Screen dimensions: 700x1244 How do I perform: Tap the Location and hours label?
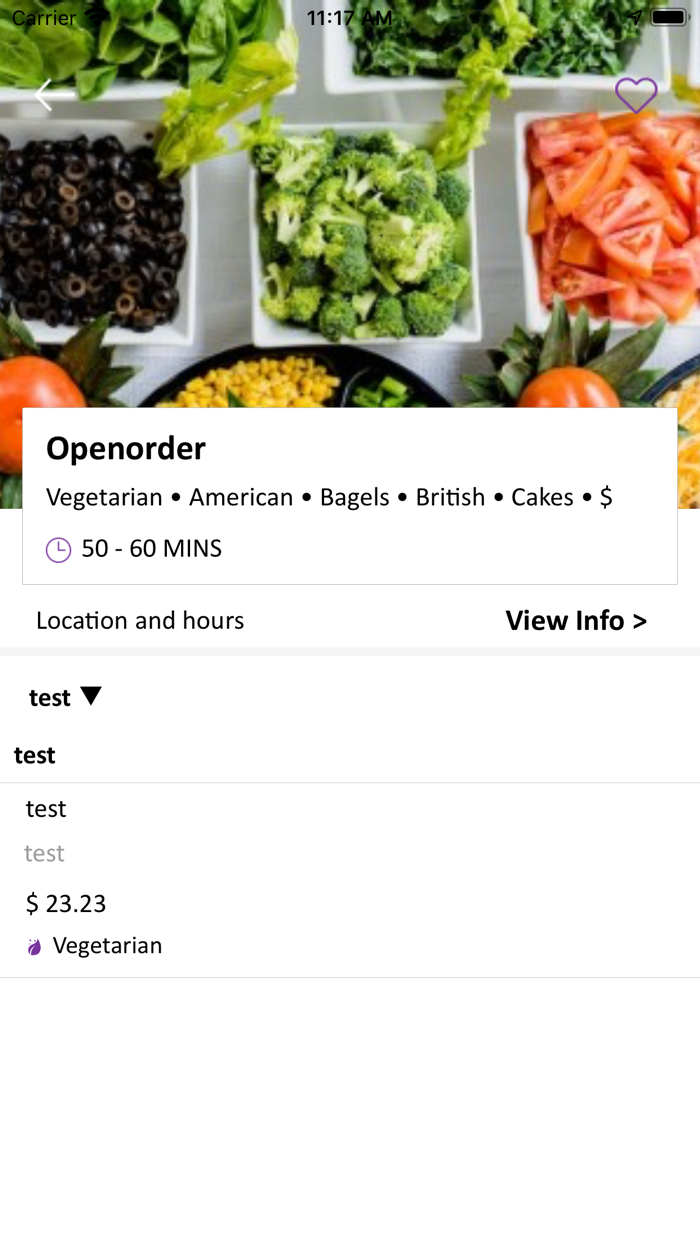140,621
